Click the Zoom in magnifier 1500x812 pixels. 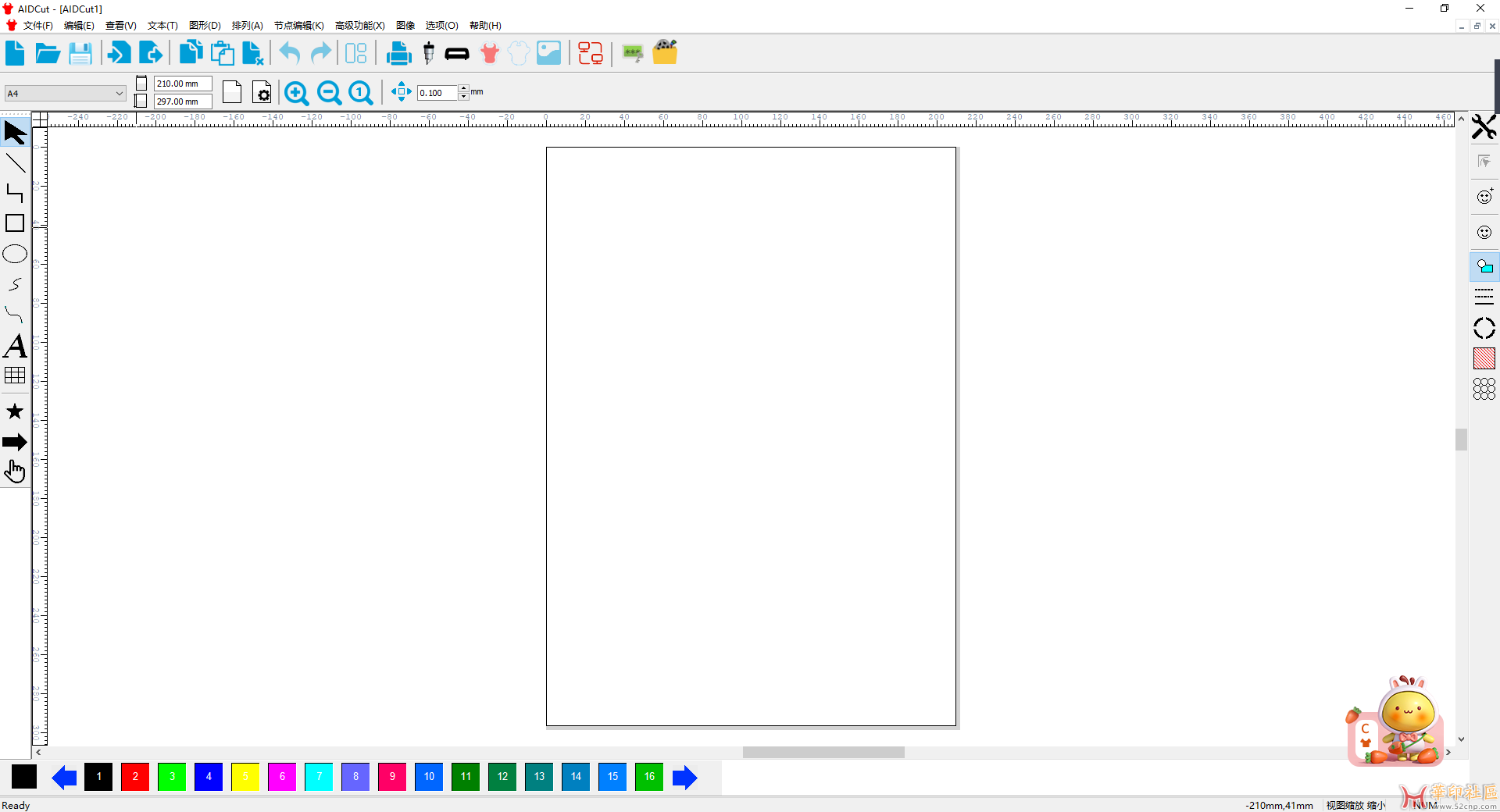coord(296,93)
